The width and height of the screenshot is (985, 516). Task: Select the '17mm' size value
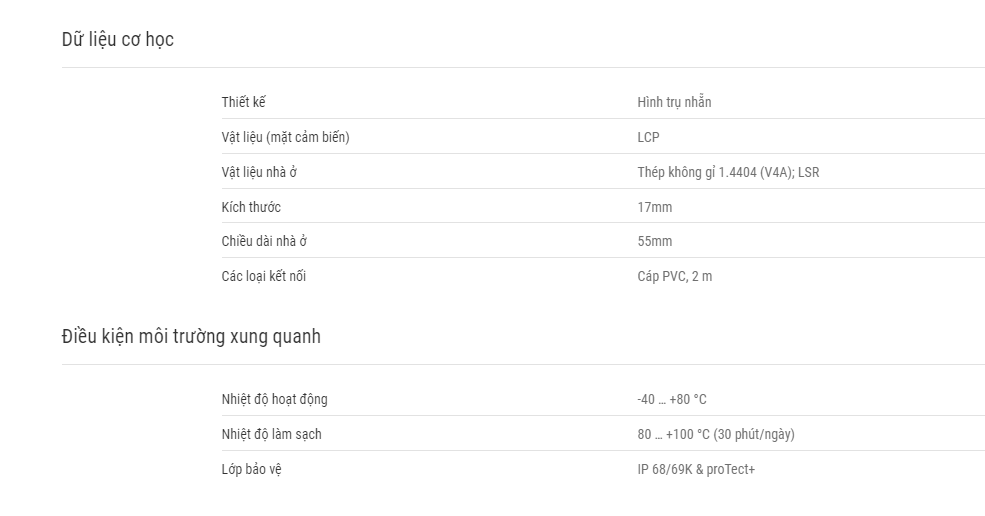click(655, 207)
